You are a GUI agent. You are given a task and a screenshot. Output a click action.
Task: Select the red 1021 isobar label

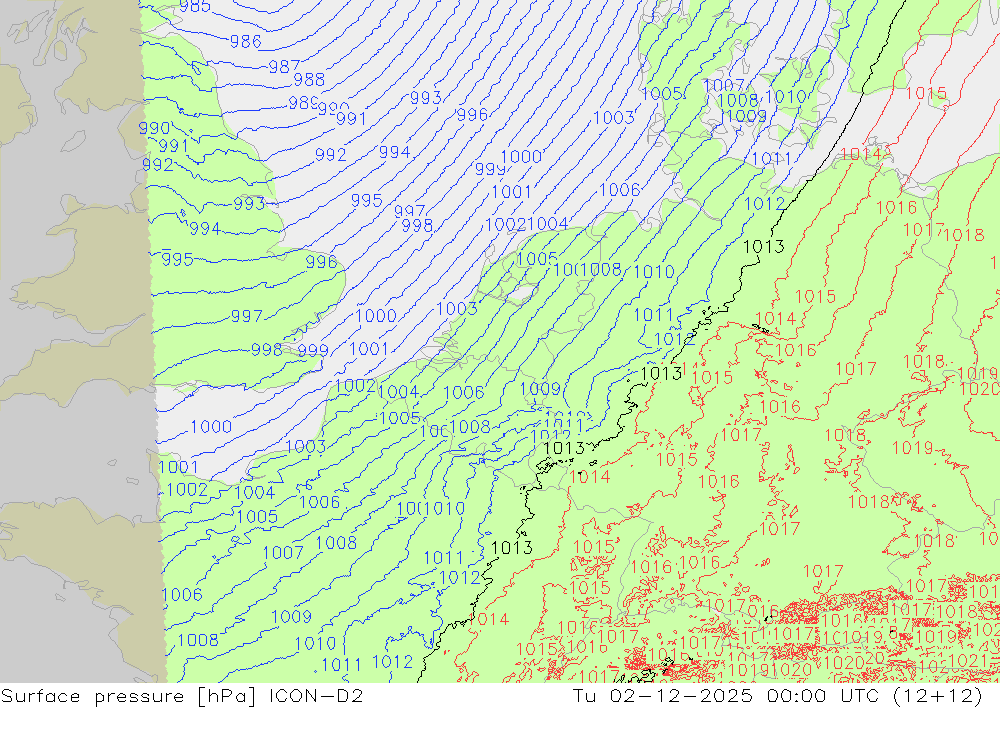969,661
